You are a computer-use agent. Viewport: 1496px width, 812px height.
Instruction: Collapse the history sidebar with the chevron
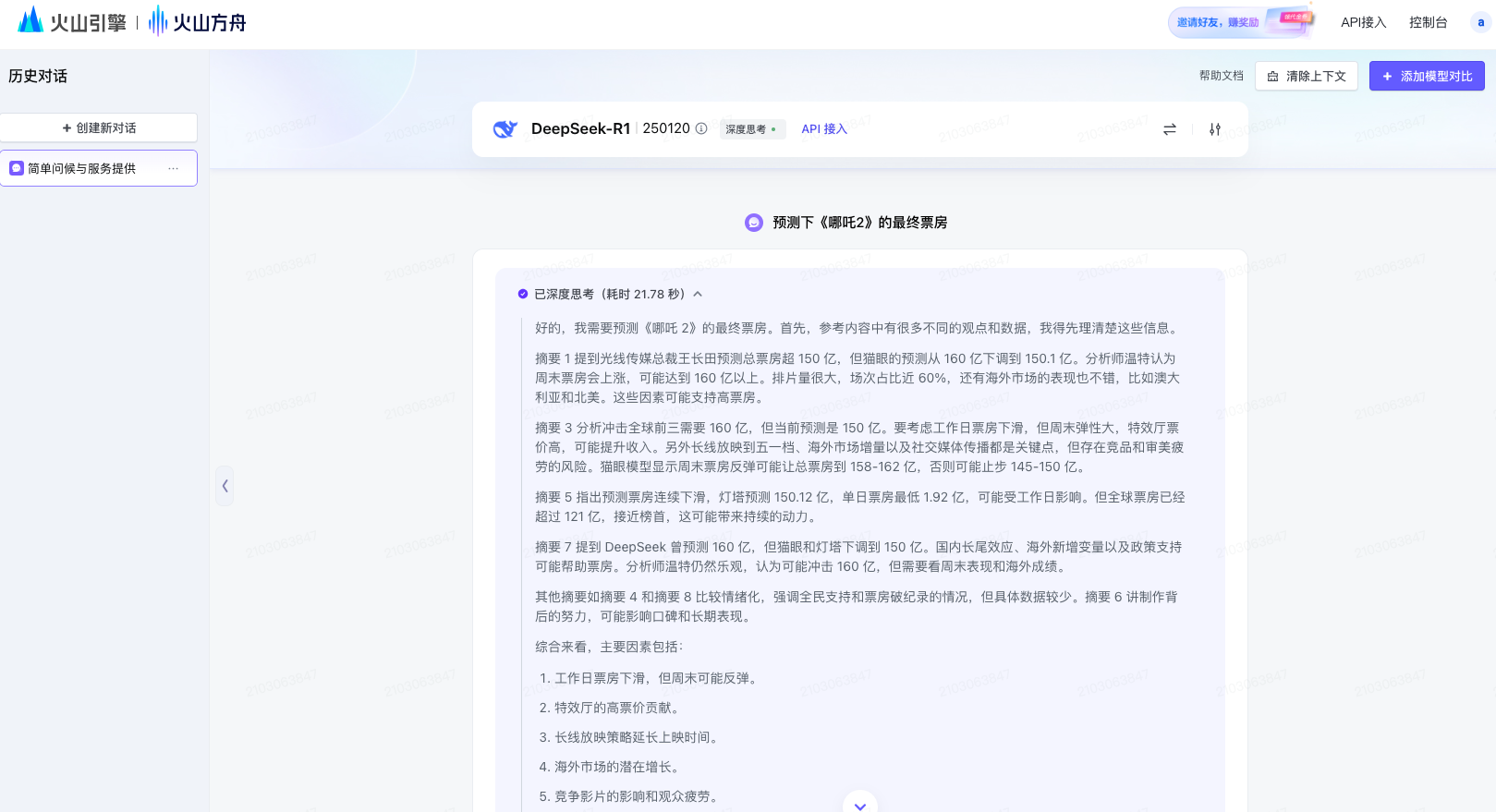225,486
